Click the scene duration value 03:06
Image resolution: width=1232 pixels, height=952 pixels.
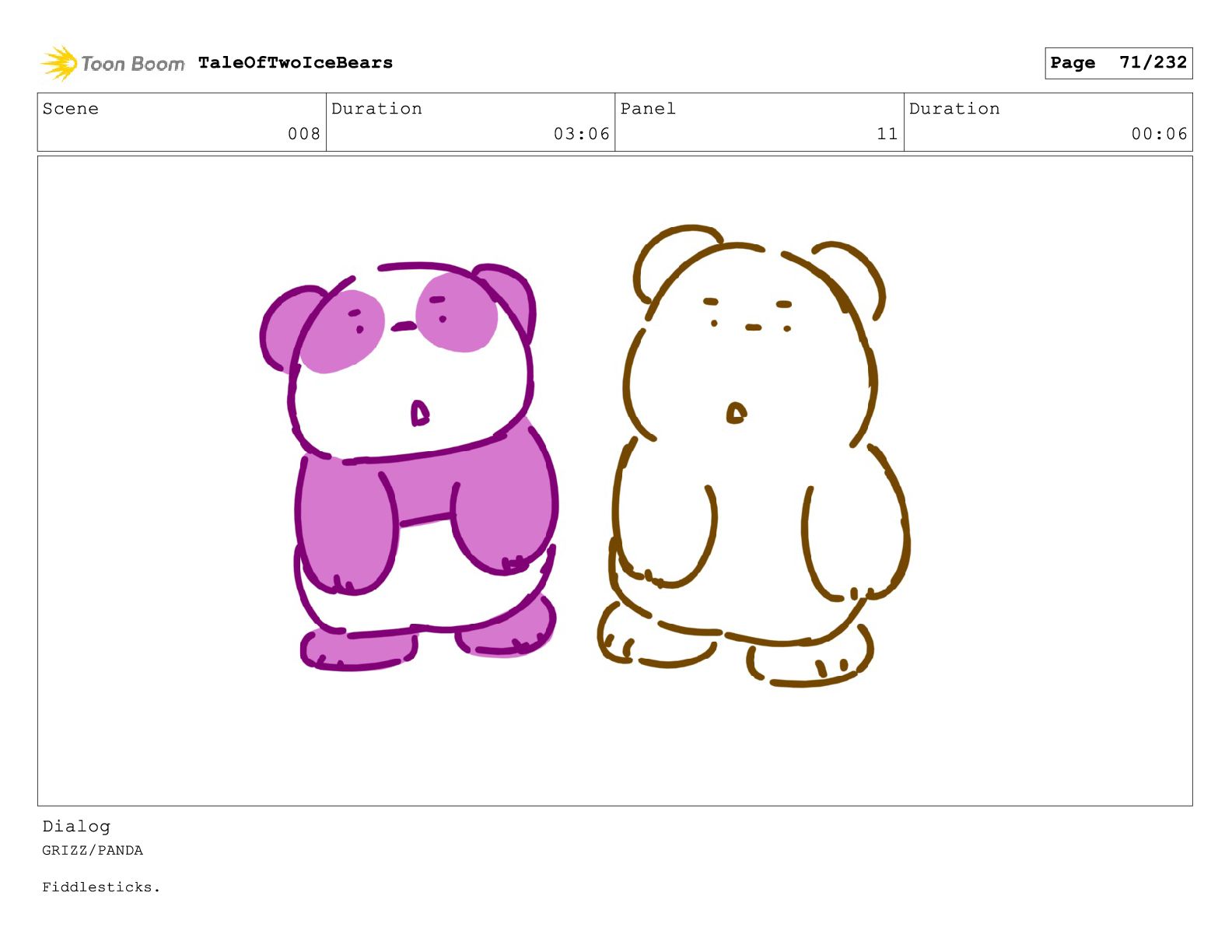pos(582,134)
